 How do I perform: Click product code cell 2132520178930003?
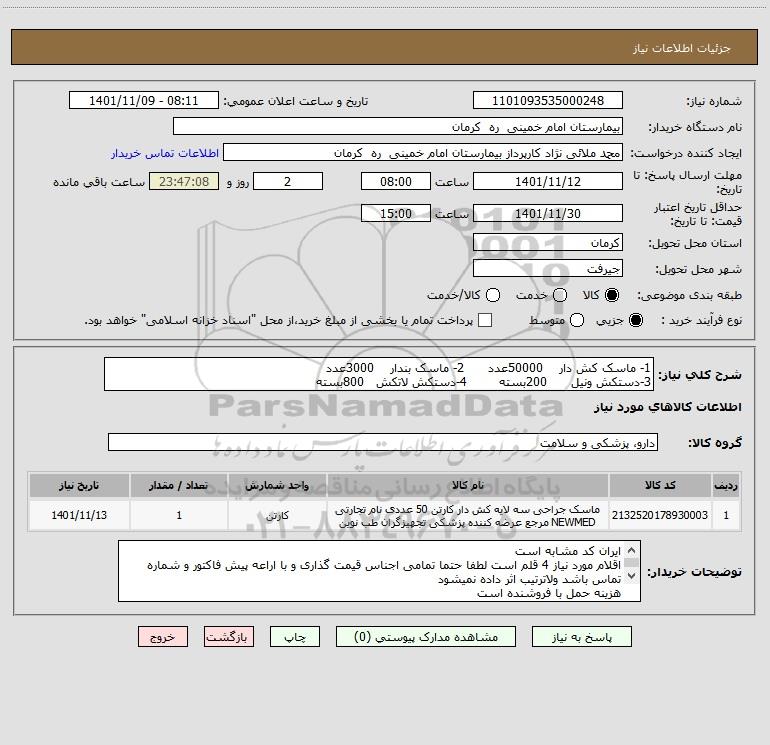(660, 515)
